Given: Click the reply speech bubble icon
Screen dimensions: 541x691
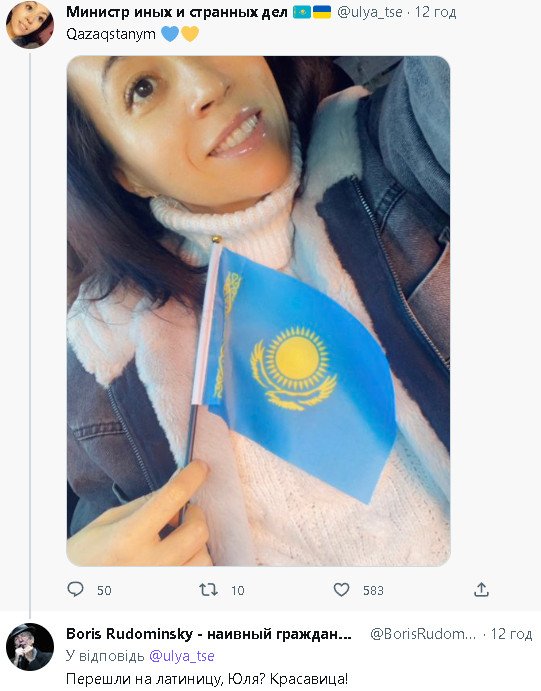Looking at the screenshot, I should pyautogui.click(x=75, y=589).
